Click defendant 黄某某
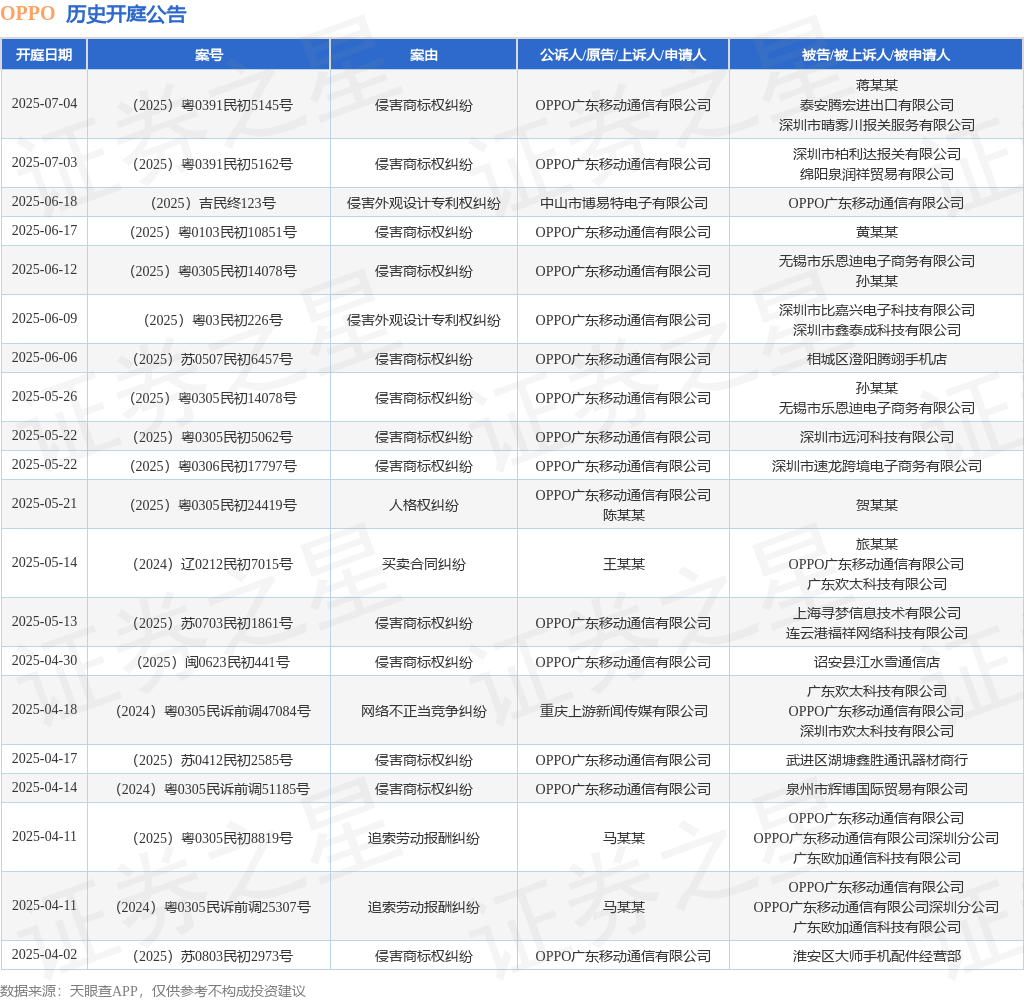This screenshot has height=1000, width=1024. click(x=876, y=232)
